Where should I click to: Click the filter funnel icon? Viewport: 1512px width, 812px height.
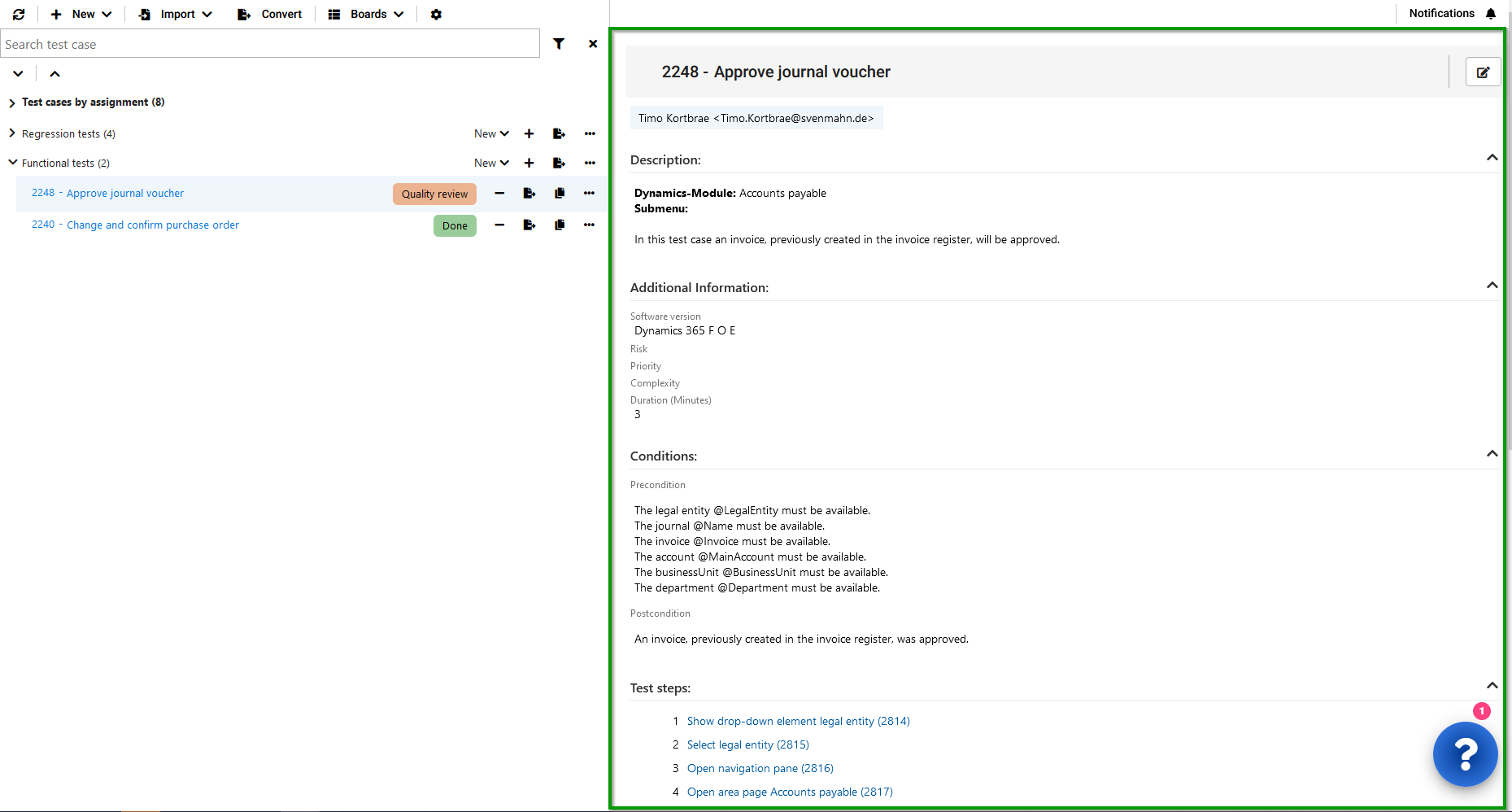click(559, 44)
